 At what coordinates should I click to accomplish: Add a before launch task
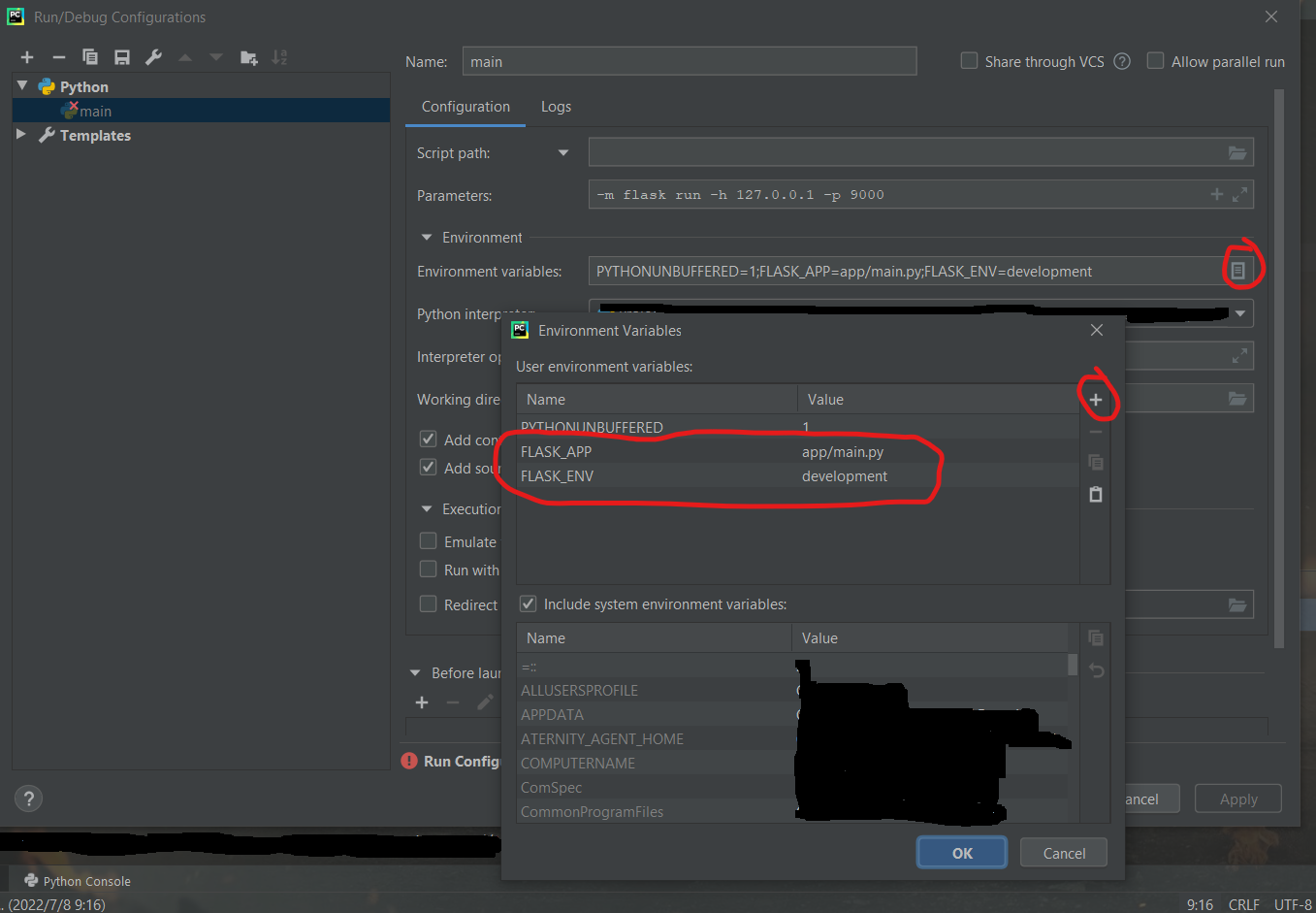coord(422,702)
